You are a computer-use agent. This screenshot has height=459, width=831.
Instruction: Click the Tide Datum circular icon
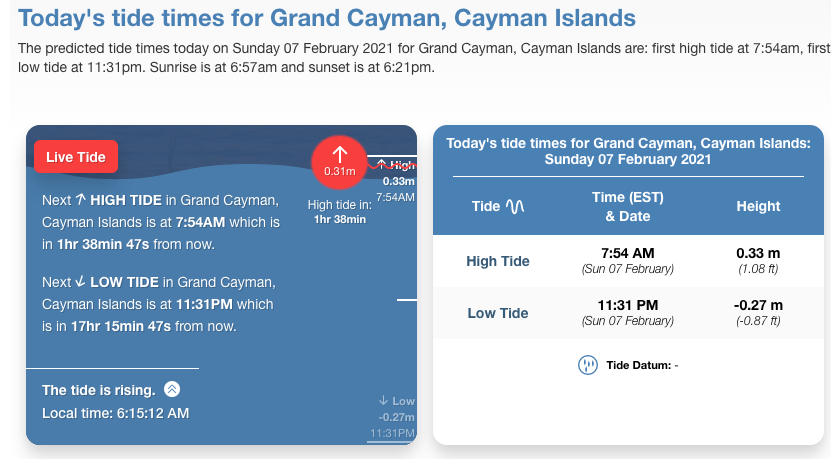(x=588, y=365)
